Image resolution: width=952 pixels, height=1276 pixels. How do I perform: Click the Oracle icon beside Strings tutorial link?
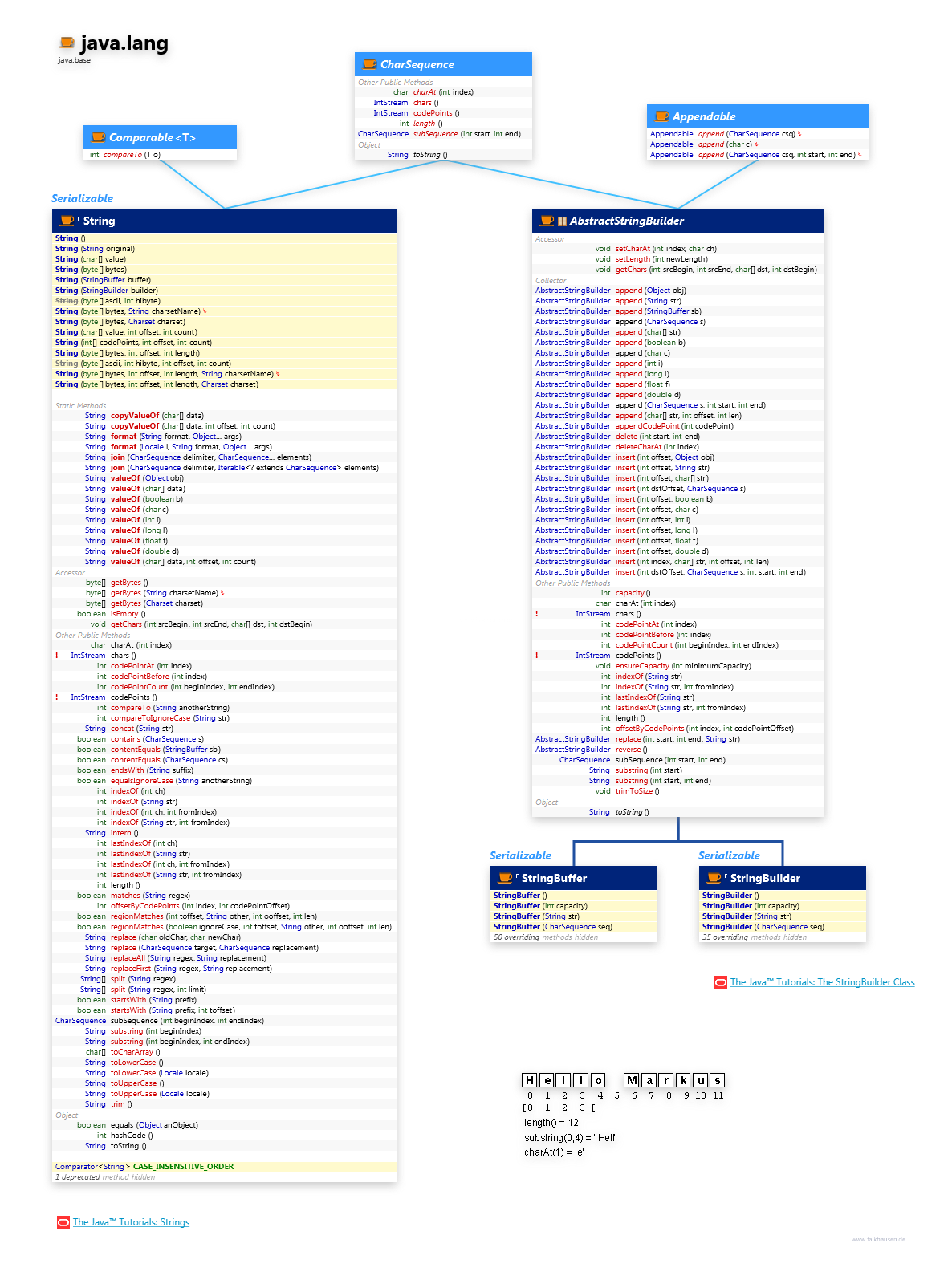(63, 1222)
